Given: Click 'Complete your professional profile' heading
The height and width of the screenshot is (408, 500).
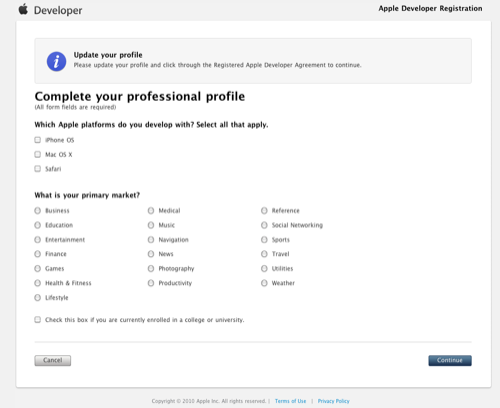Looking at the screenshot, I should 140,96.
